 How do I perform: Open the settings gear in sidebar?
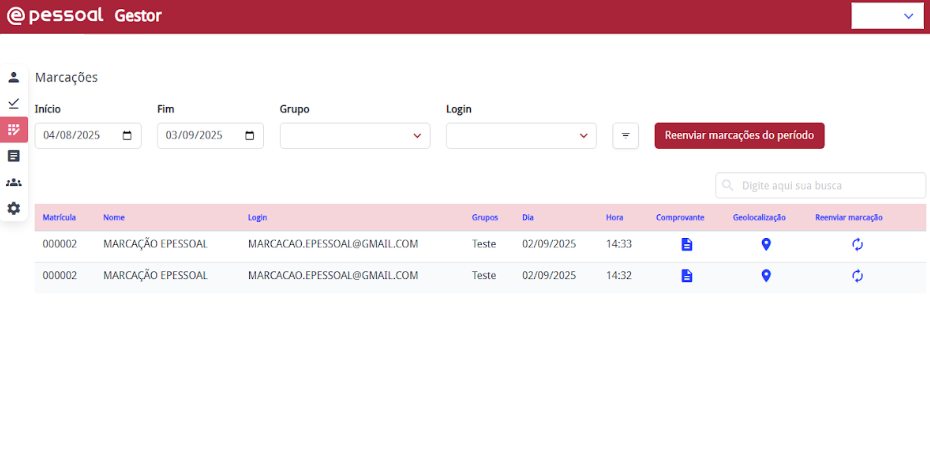(x=14, y=208)
